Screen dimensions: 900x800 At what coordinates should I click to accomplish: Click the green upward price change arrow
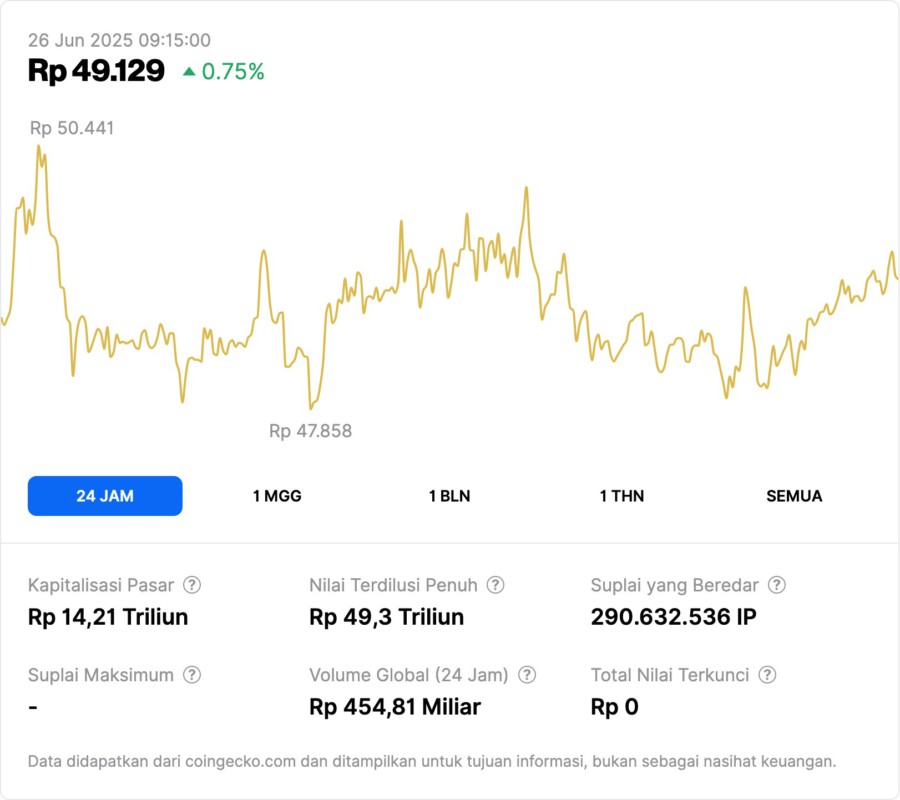pos(189,72)
